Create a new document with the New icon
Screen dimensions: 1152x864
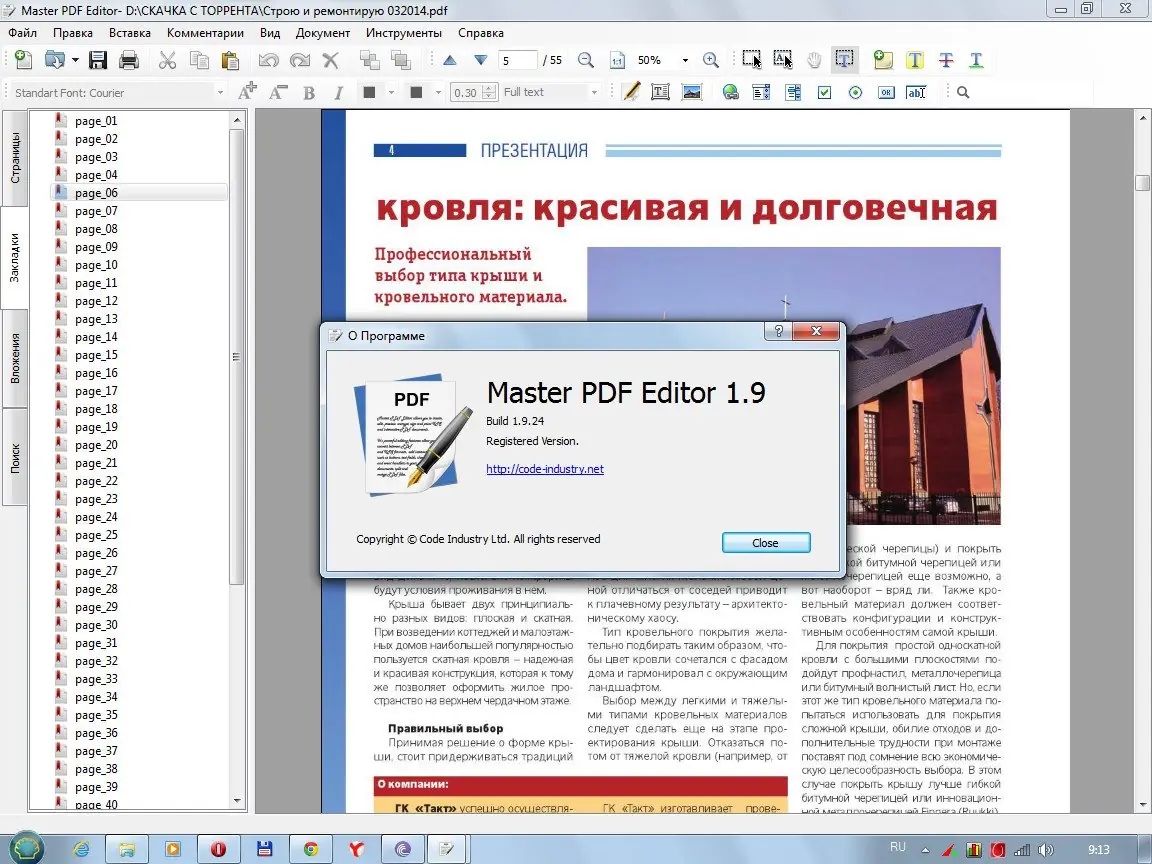pos(23,60)
